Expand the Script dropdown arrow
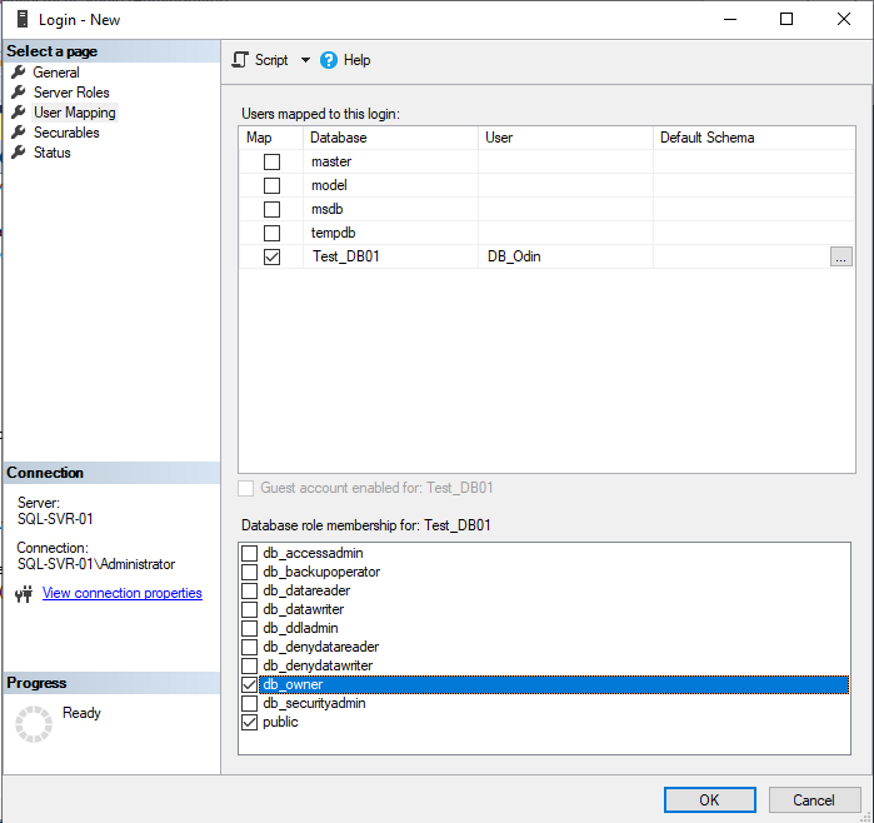Image resolution: width=874 pixels, height=823 pixels. tap(305, 60)
